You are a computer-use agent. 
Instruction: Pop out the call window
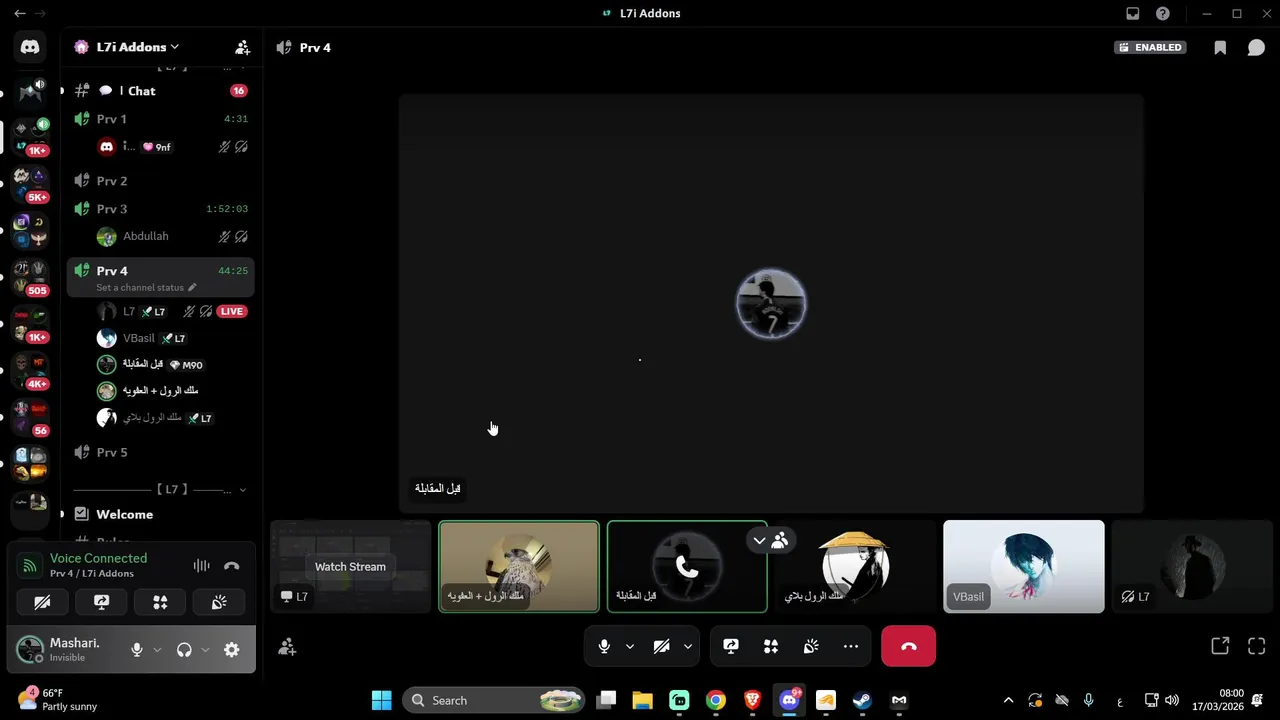coord(1220,646)
